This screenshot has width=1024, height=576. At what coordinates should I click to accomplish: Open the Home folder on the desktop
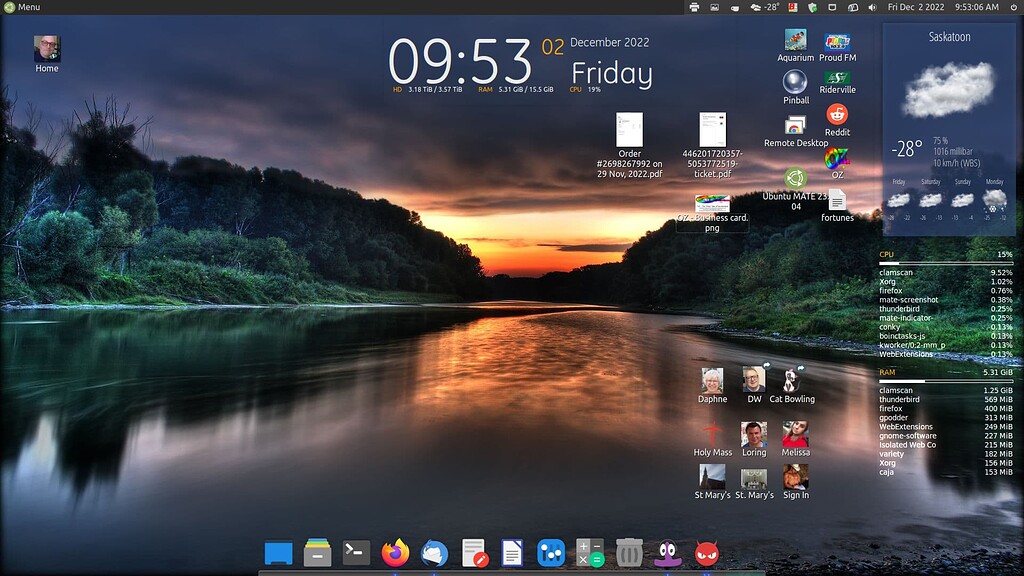pos(47,47)
